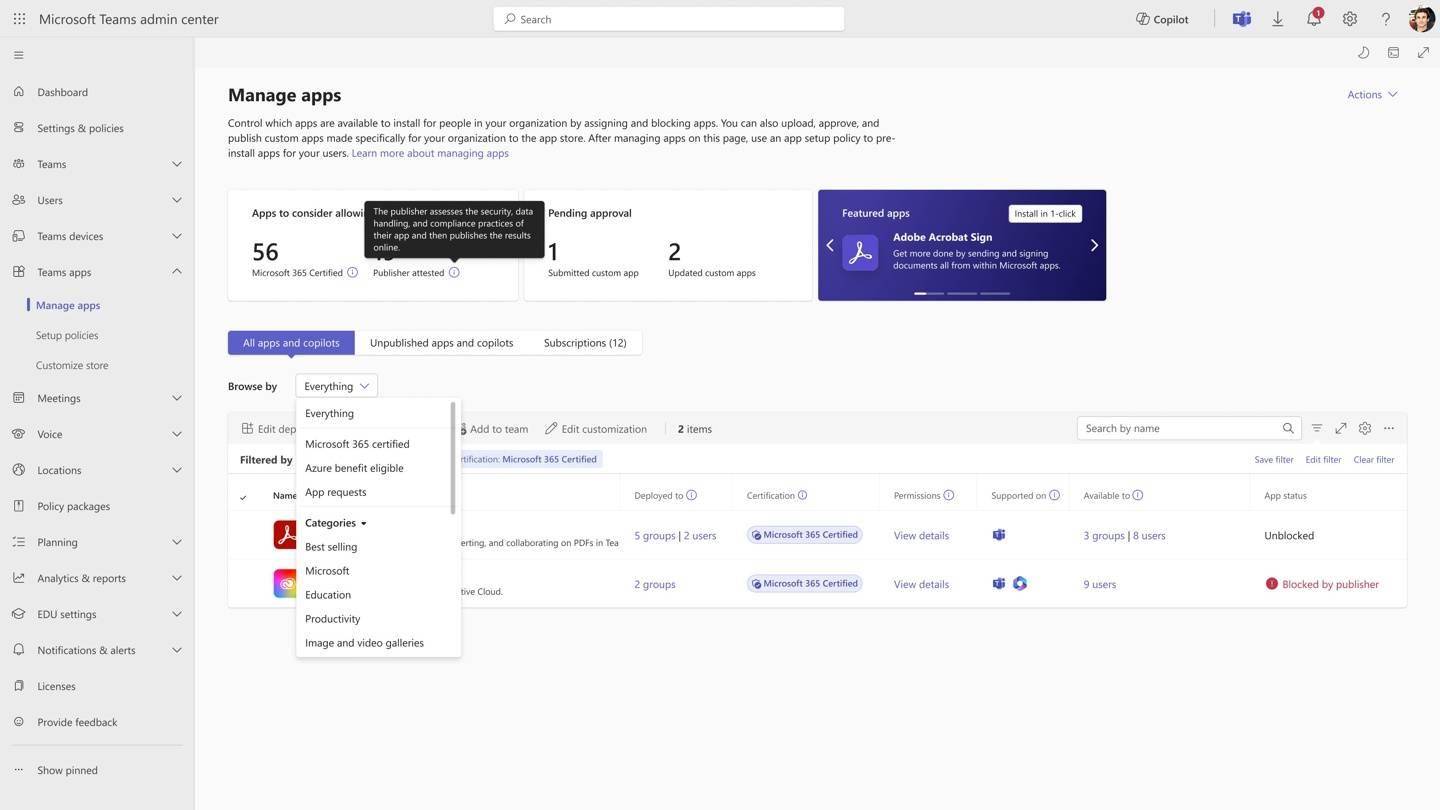
Task: Open the settings gear in the header
Action: tap(1349, 18)
